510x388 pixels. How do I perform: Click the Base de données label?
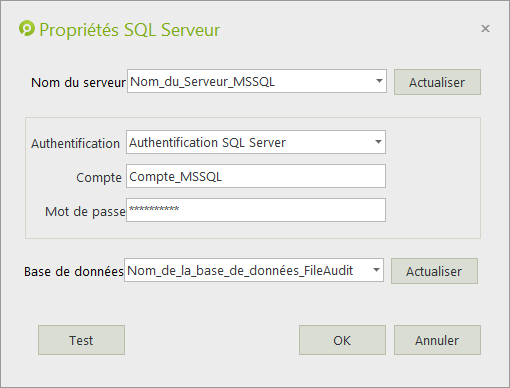[74, 271]
